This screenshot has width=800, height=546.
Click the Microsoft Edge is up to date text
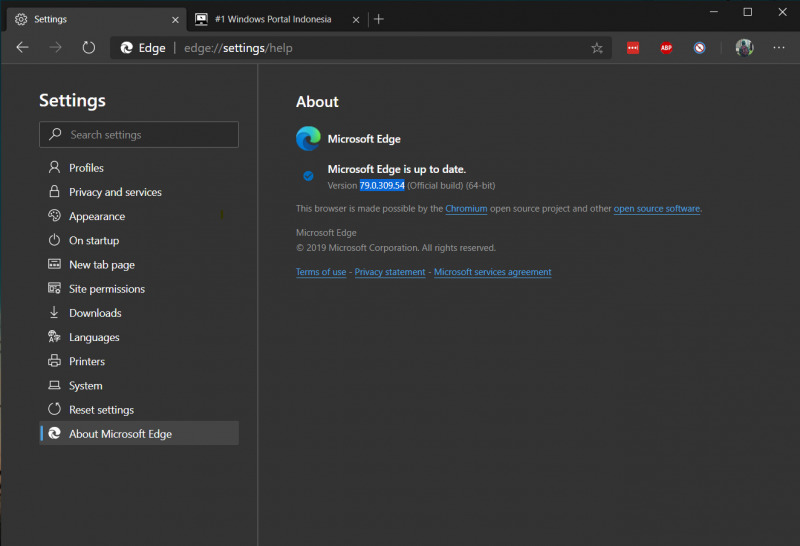(396, 169)
